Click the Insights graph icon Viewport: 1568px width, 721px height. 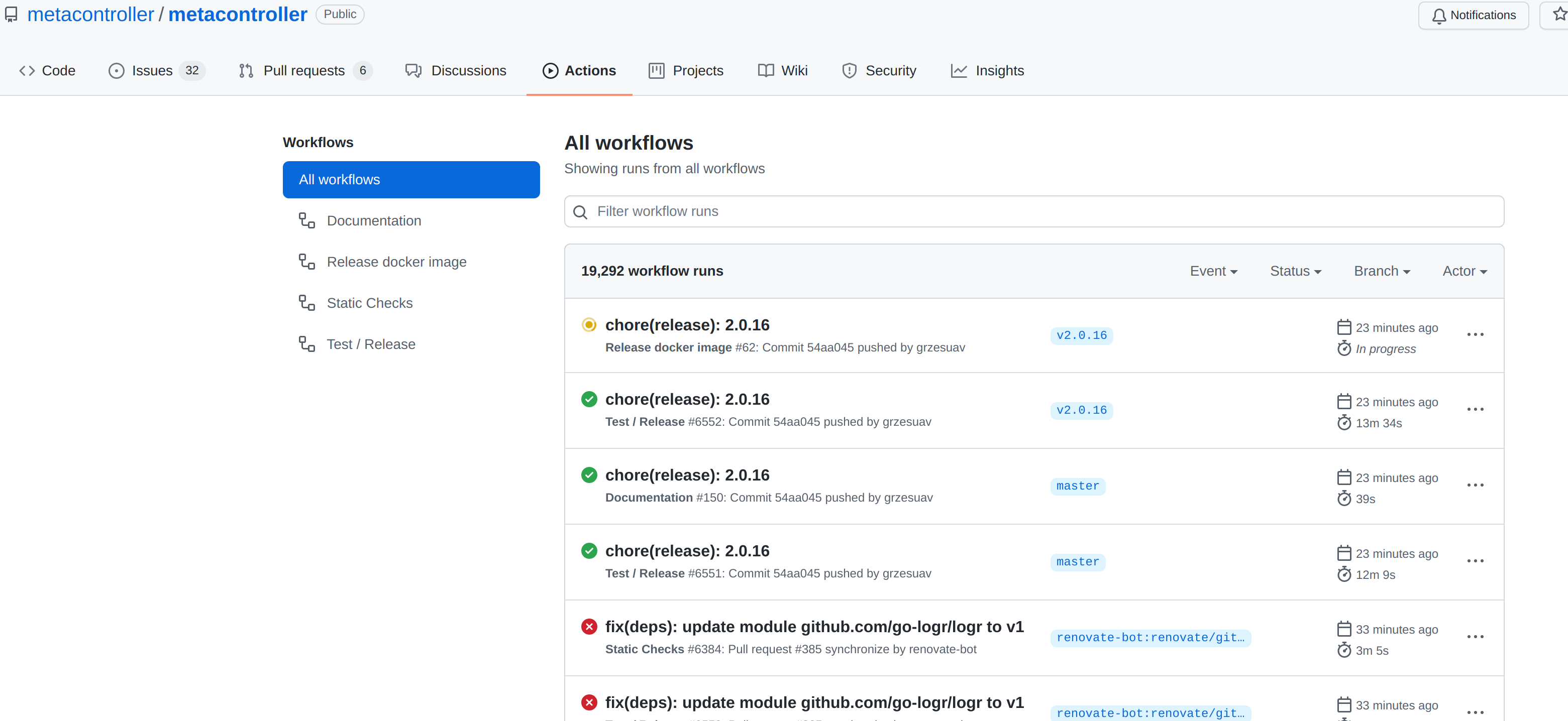(959, 71)
